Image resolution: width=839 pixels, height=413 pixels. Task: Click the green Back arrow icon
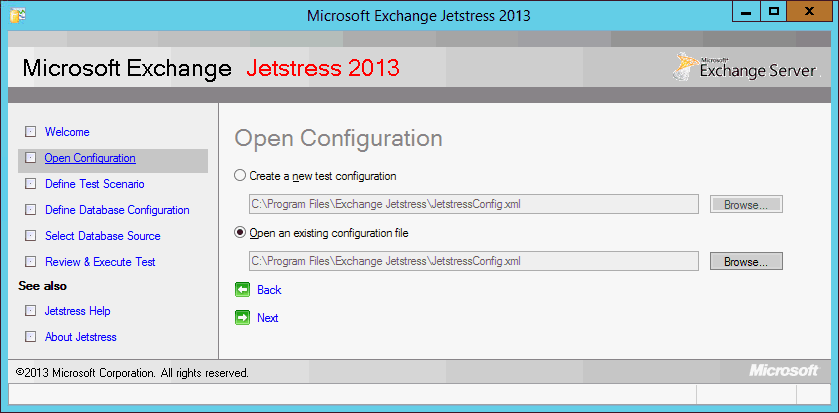242,290
